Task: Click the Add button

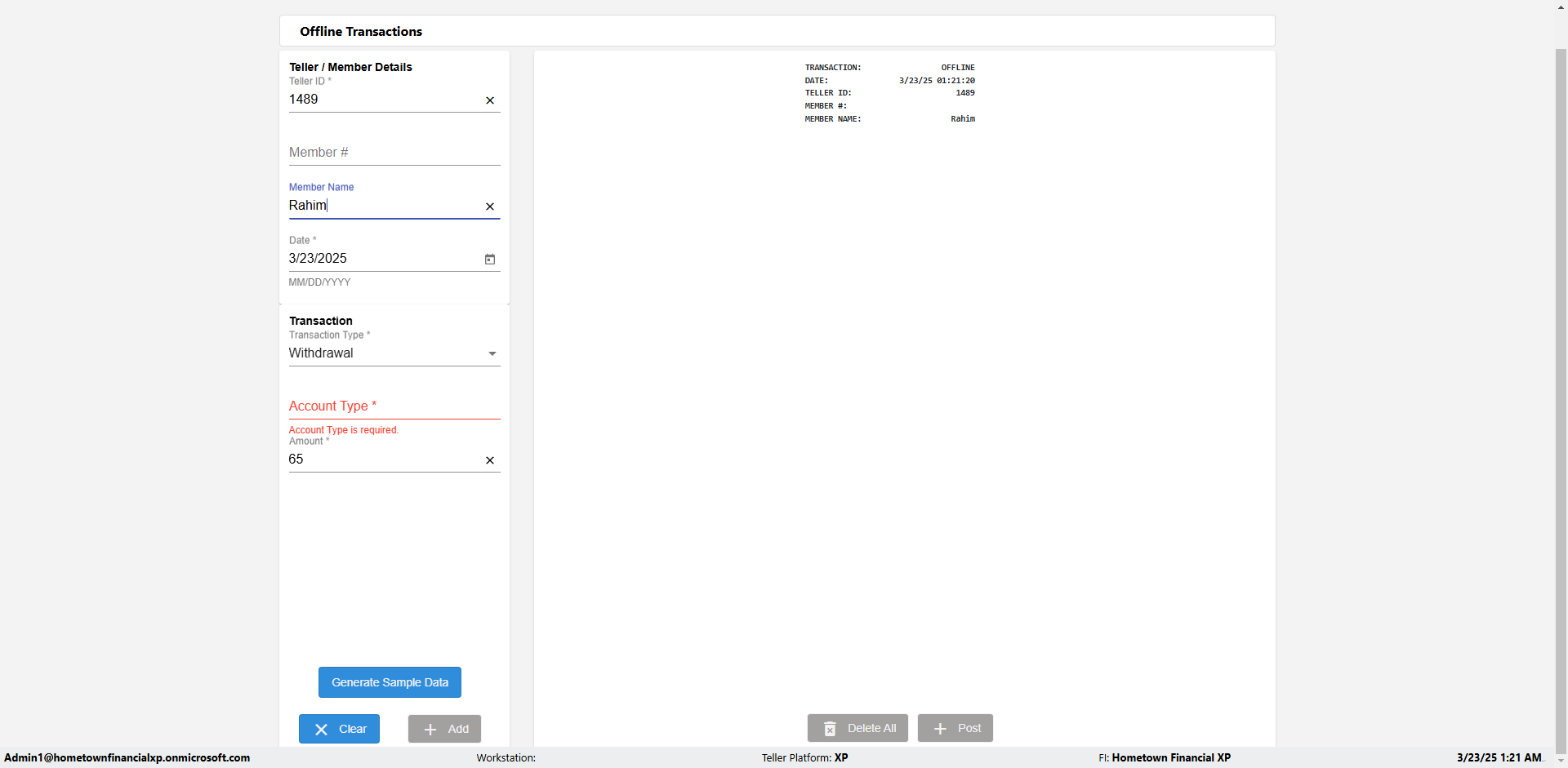Action: [444, 729]
